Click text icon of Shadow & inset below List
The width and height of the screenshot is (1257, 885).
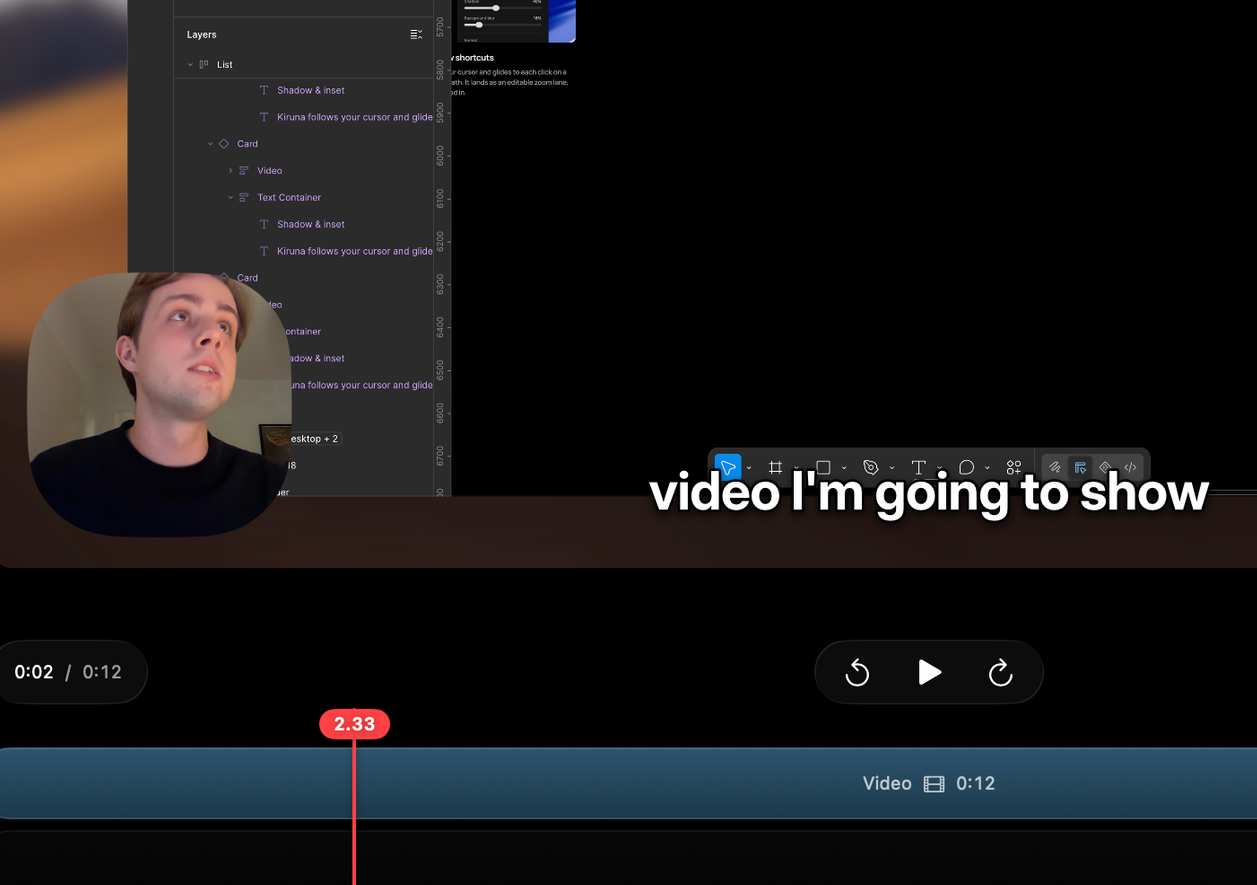[x=264, y=90]
